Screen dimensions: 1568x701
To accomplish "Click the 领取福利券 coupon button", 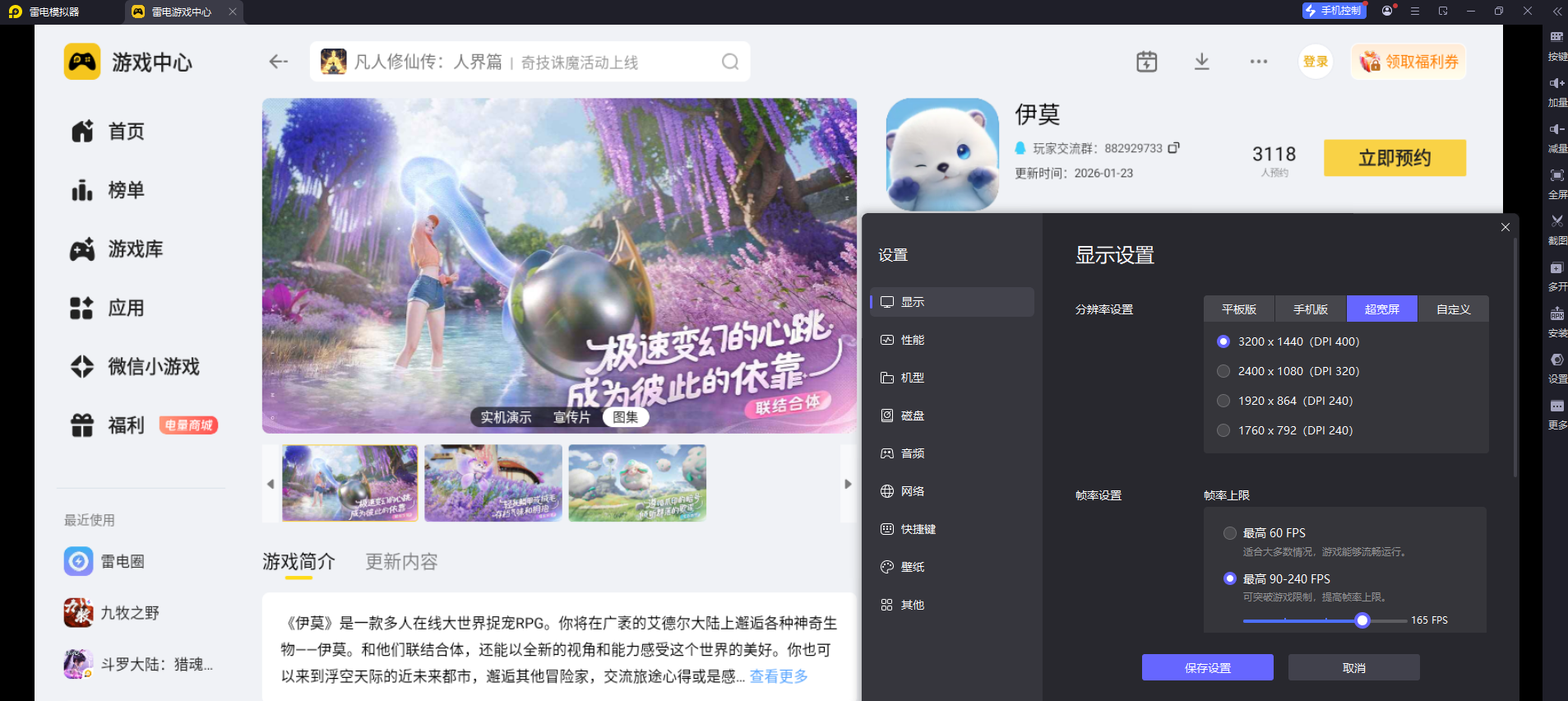I will (x=1408, y=62).
